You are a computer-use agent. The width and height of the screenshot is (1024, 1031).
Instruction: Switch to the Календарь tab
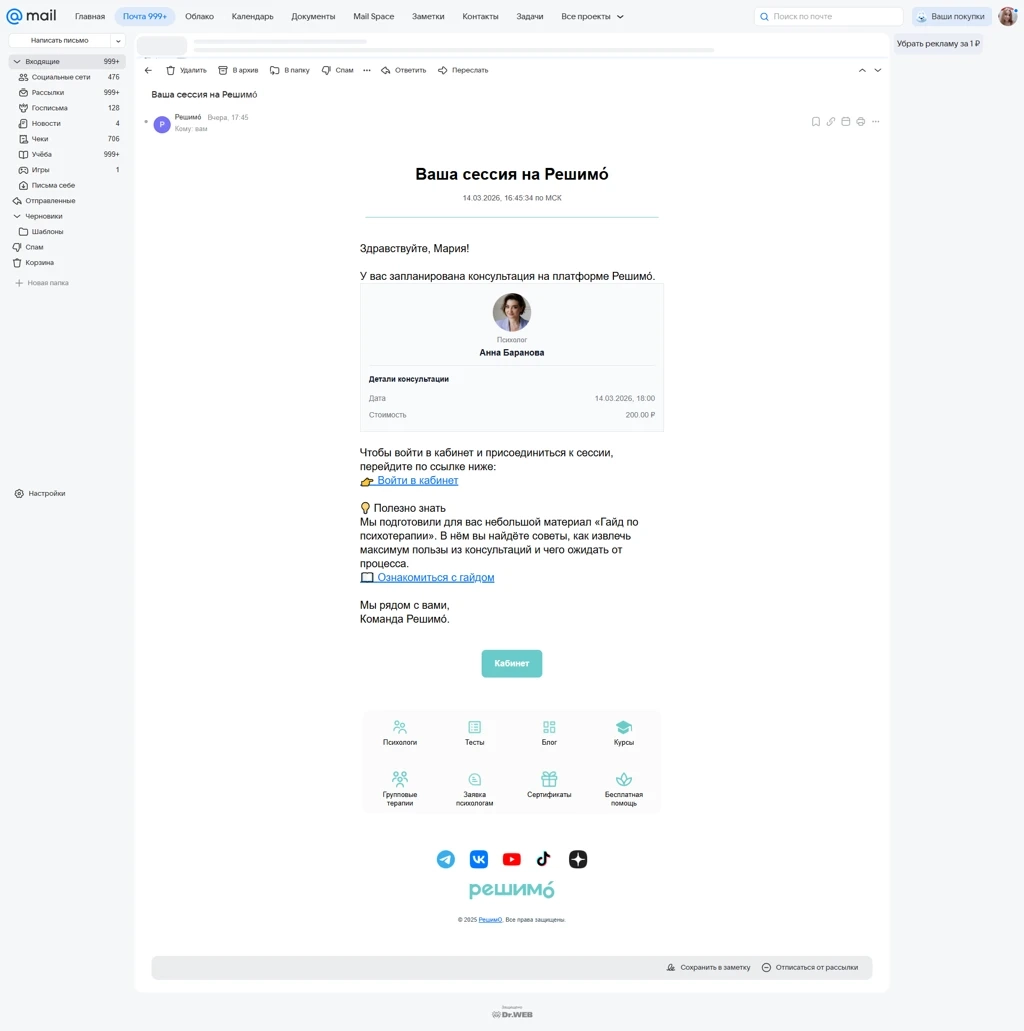coord(253,16)
